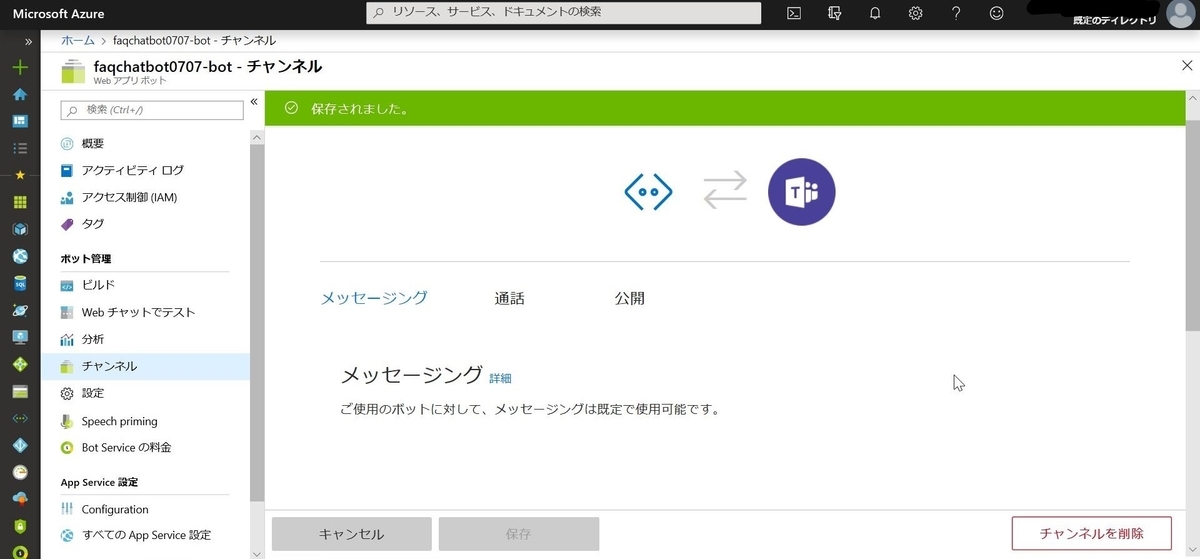Open Monitor gauge sidebar icon
1200x559 pixels.
[20, 472]
